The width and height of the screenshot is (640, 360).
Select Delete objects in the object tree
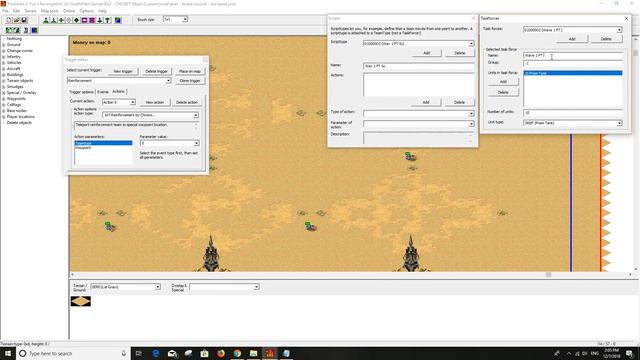point(19,123)
